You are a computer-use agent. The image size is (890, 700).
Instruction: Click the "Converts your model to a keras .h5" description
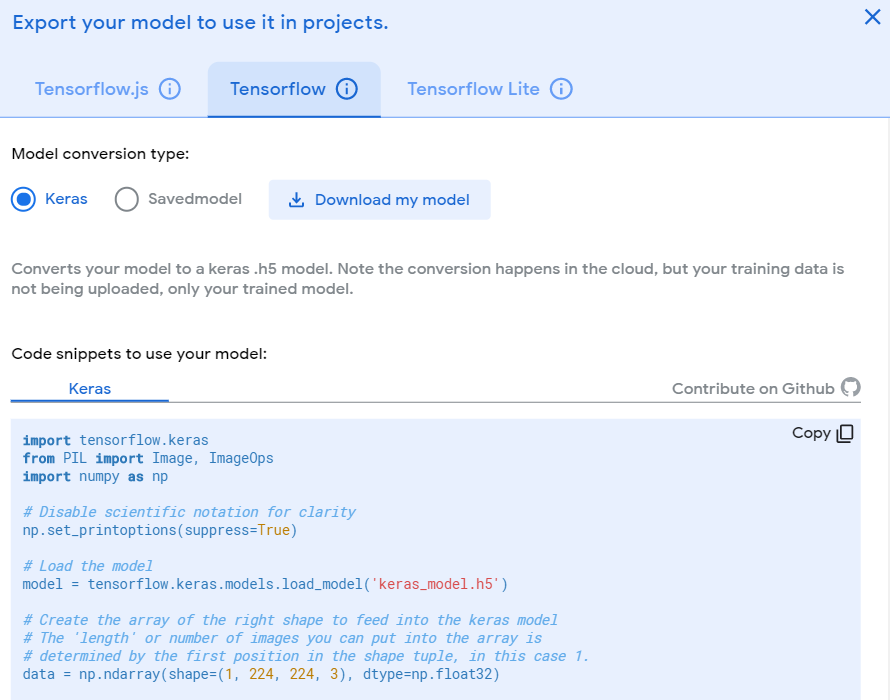(428, 279)
